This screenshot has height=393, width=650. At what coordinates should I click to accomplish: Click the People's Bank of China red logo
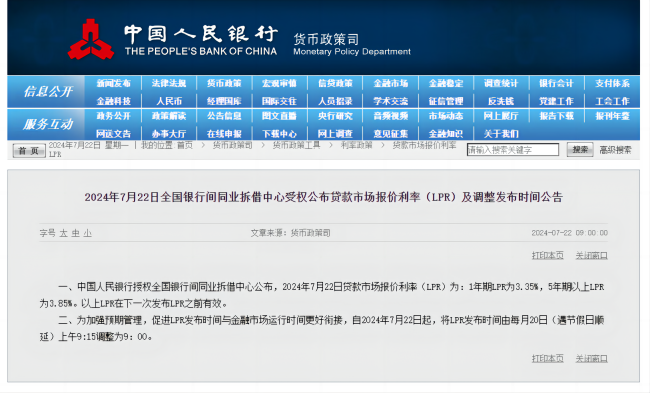91,39
